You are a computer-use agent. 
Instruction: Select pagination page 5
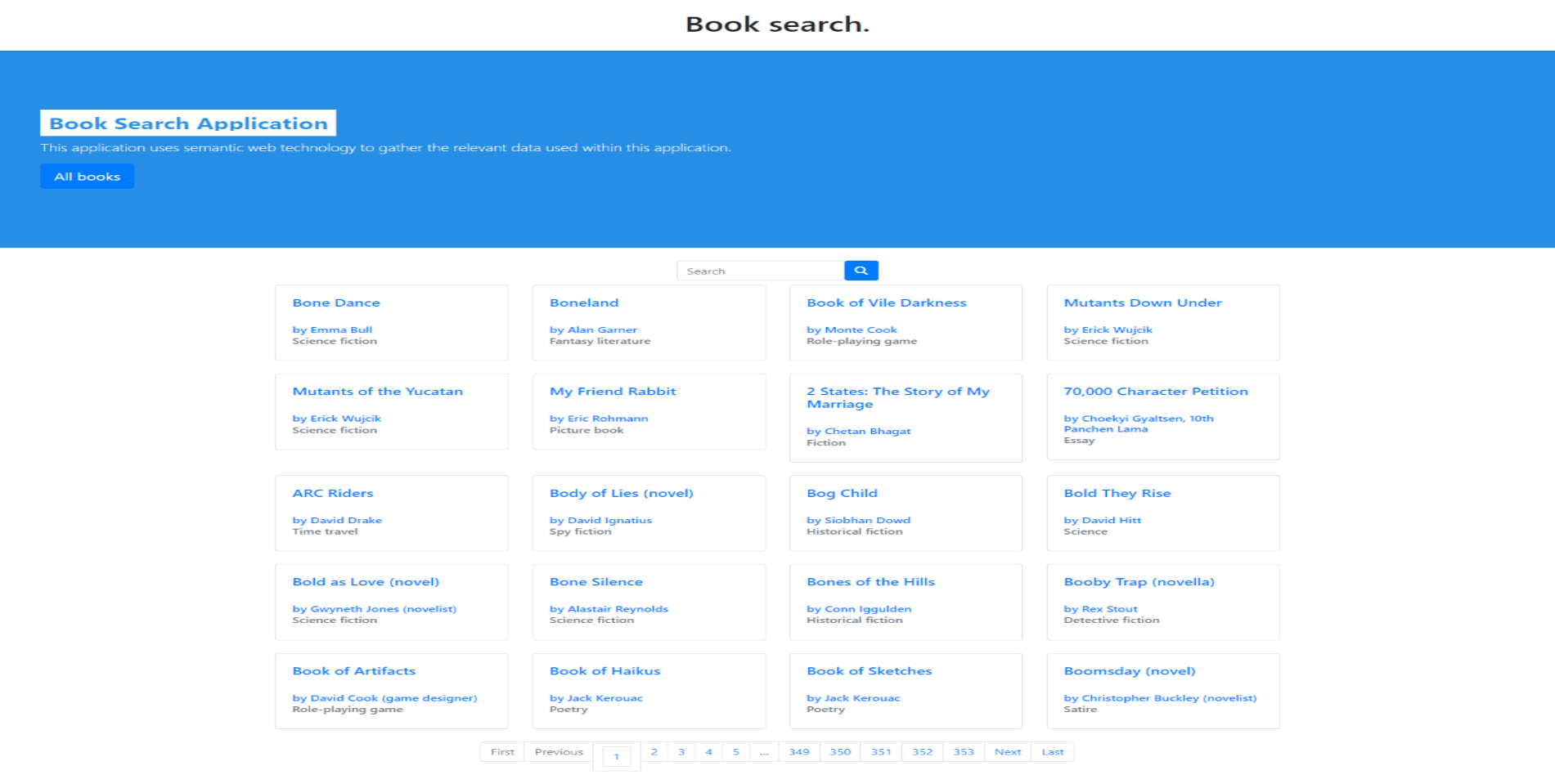tap(736, 752)
